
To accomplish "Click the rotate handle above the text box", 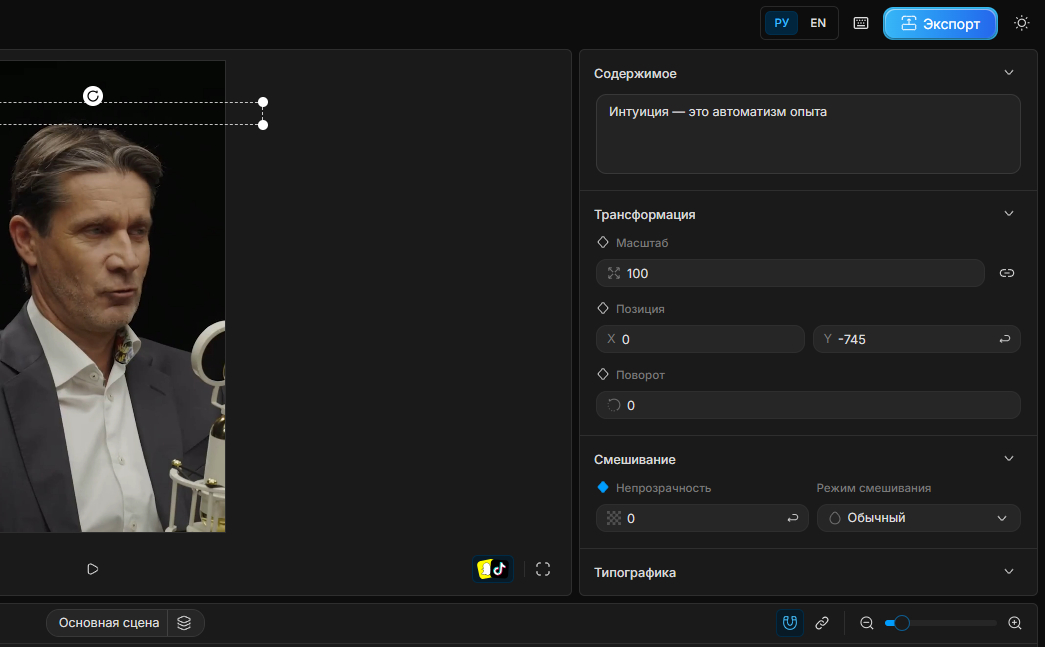I will click(x=93, y=96).
